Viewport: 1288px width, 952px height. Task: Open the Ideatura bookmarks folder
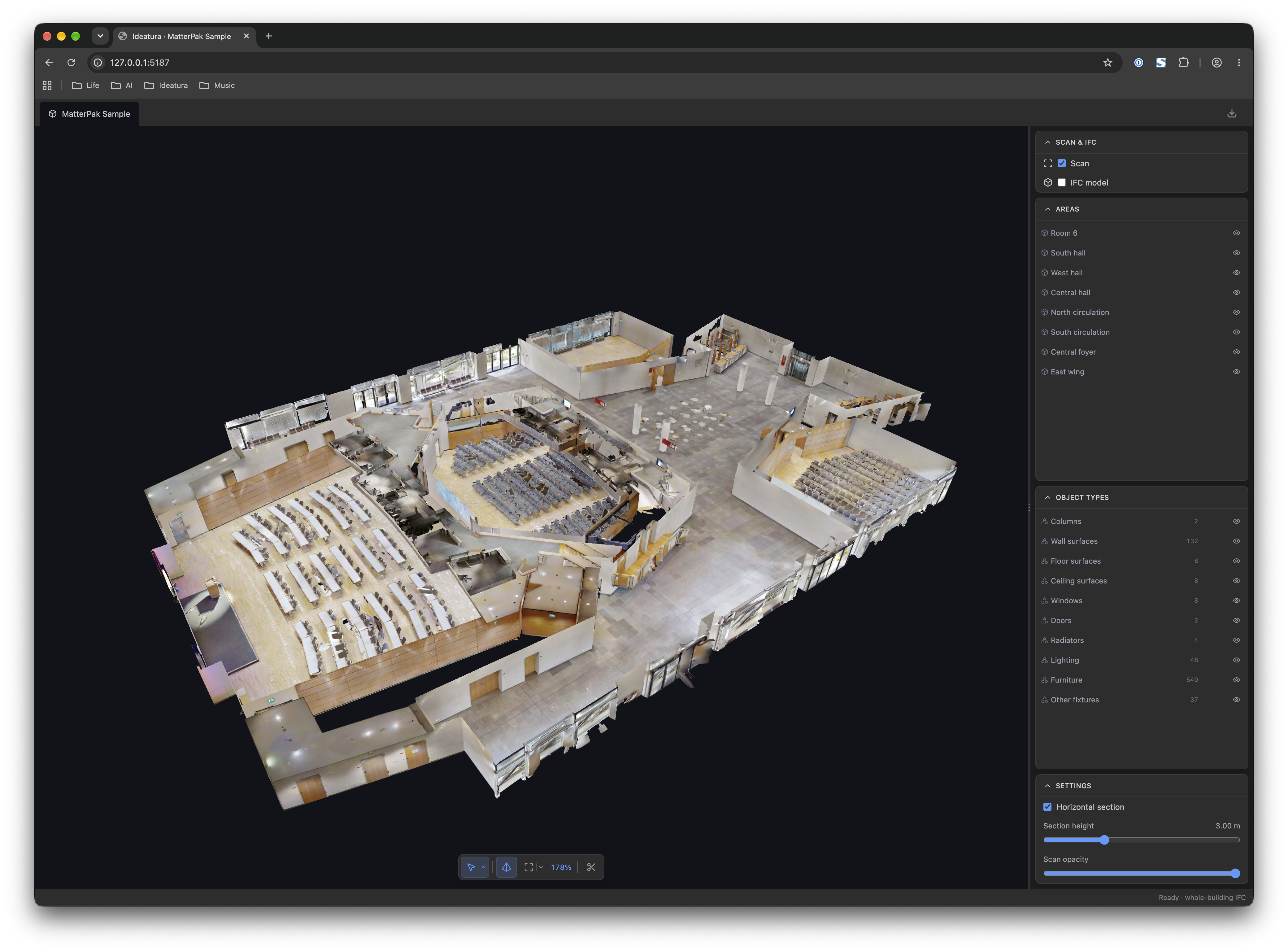(166, 85)
